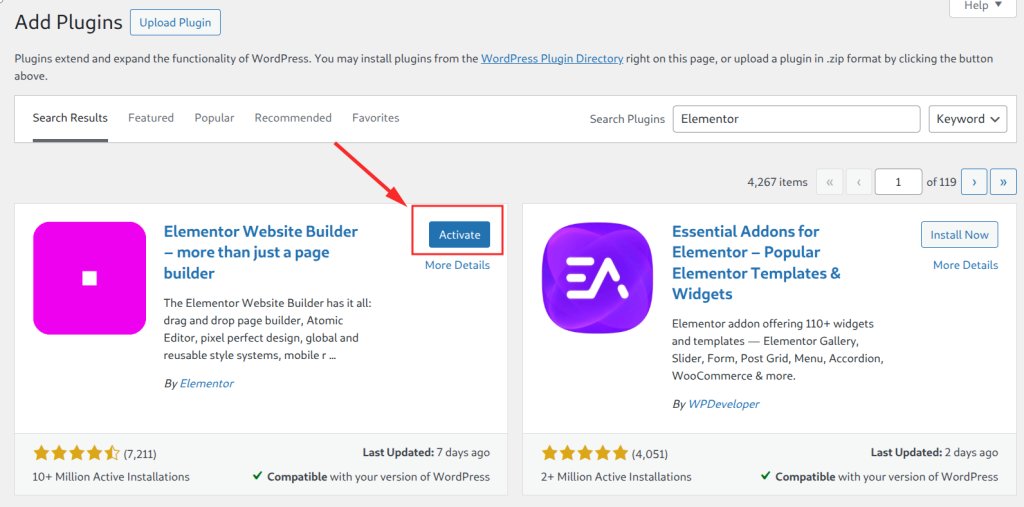Open the Favorites tab
Image resolution: width=1024 pixels, height=507 pixels.
coord(376,118)
